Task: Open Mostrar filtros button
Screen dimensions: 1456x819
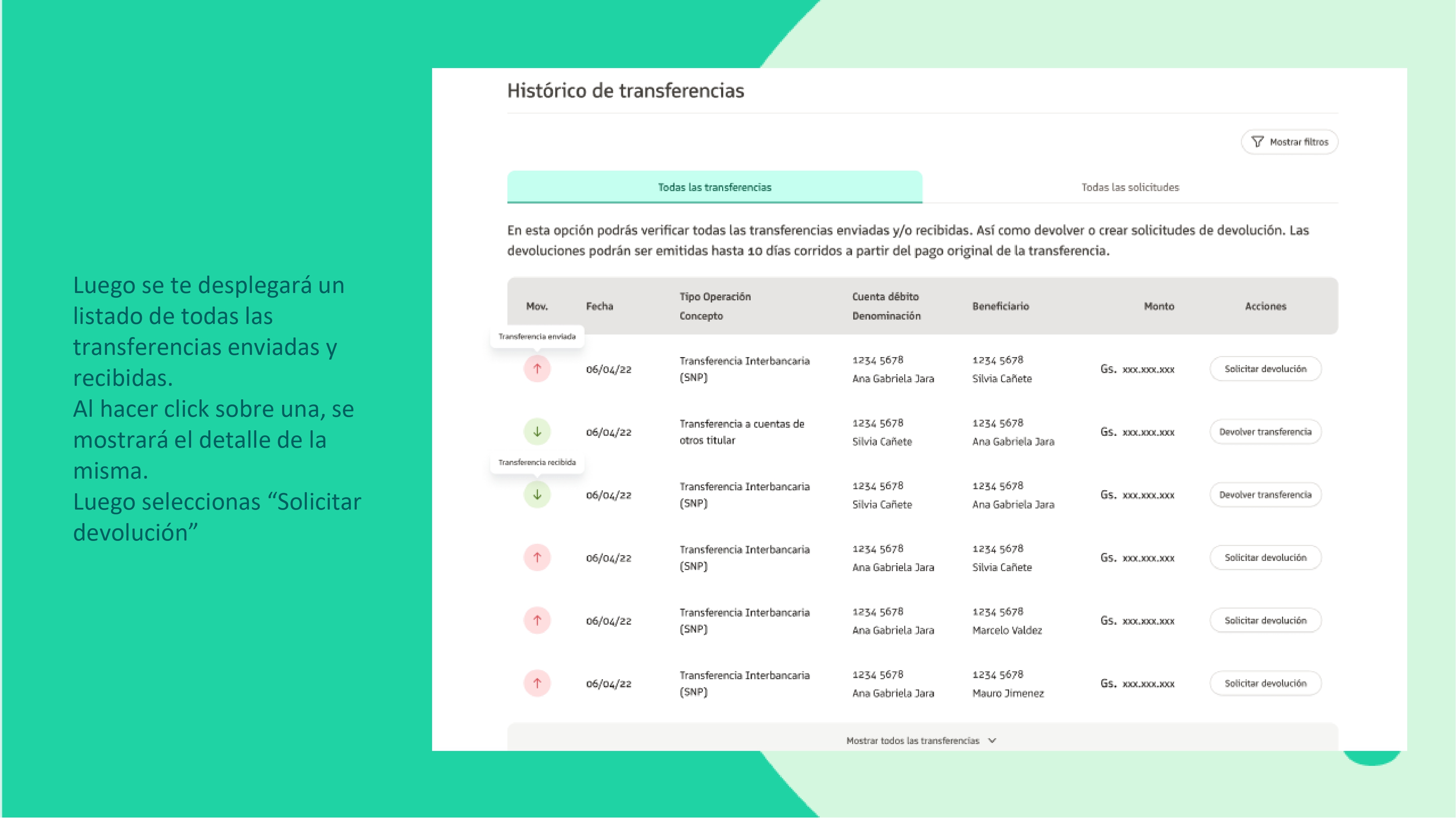Action: (x=1289, y=142)
